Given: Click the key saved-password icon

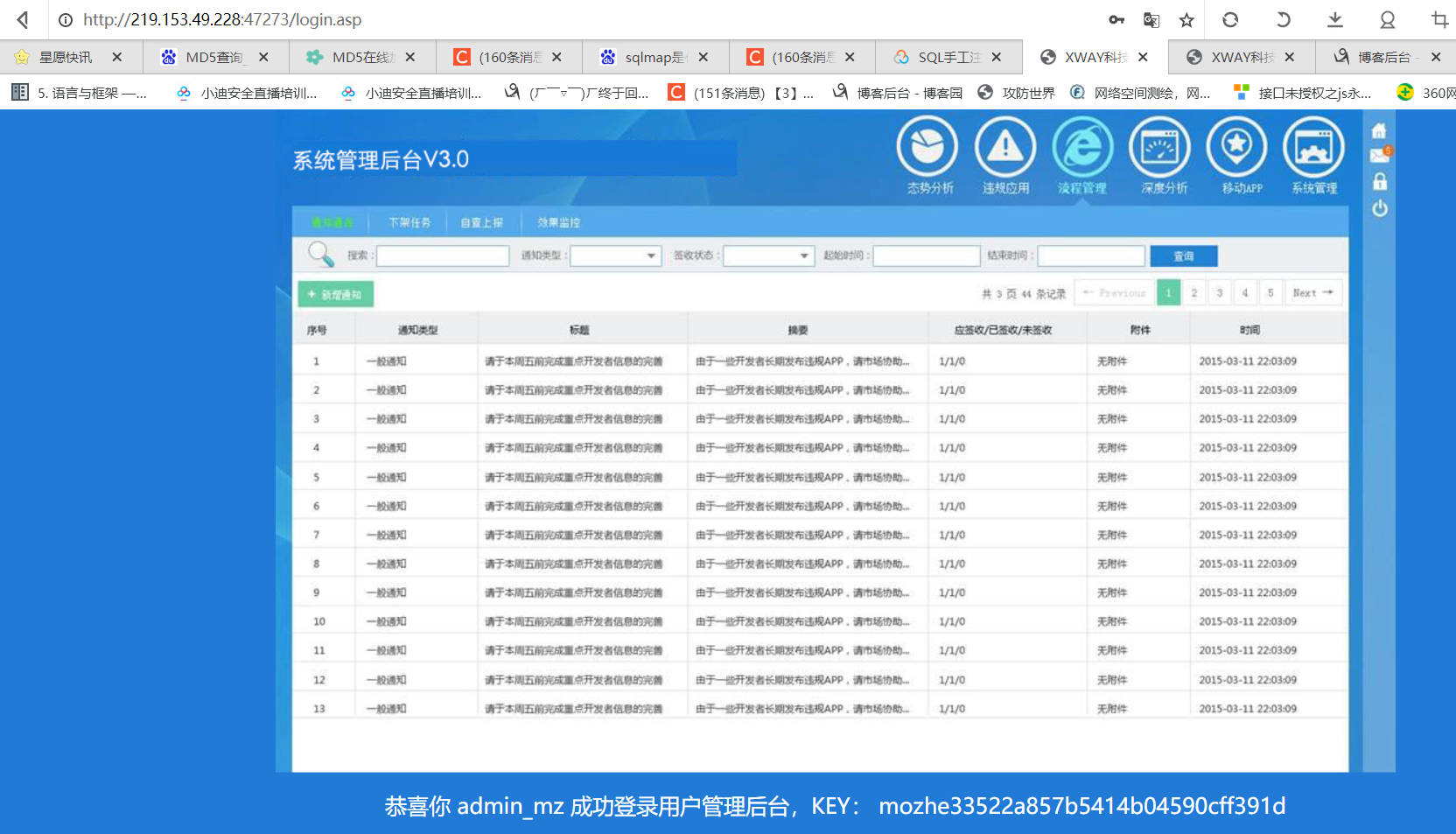Looking at the screenshot, I should point(1116,19).
